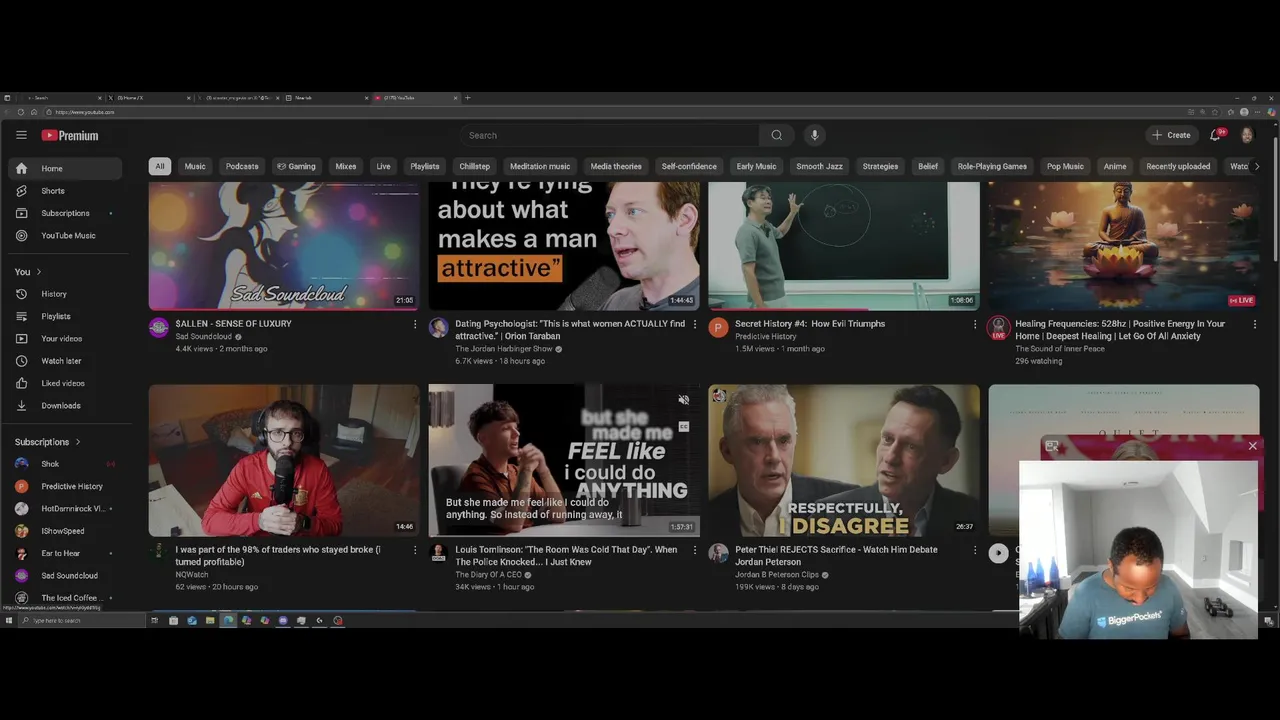The width and height of the screenshot is (1280, 720).
Task: Open Your videos in the sidebar
Action: click(65, 339)
